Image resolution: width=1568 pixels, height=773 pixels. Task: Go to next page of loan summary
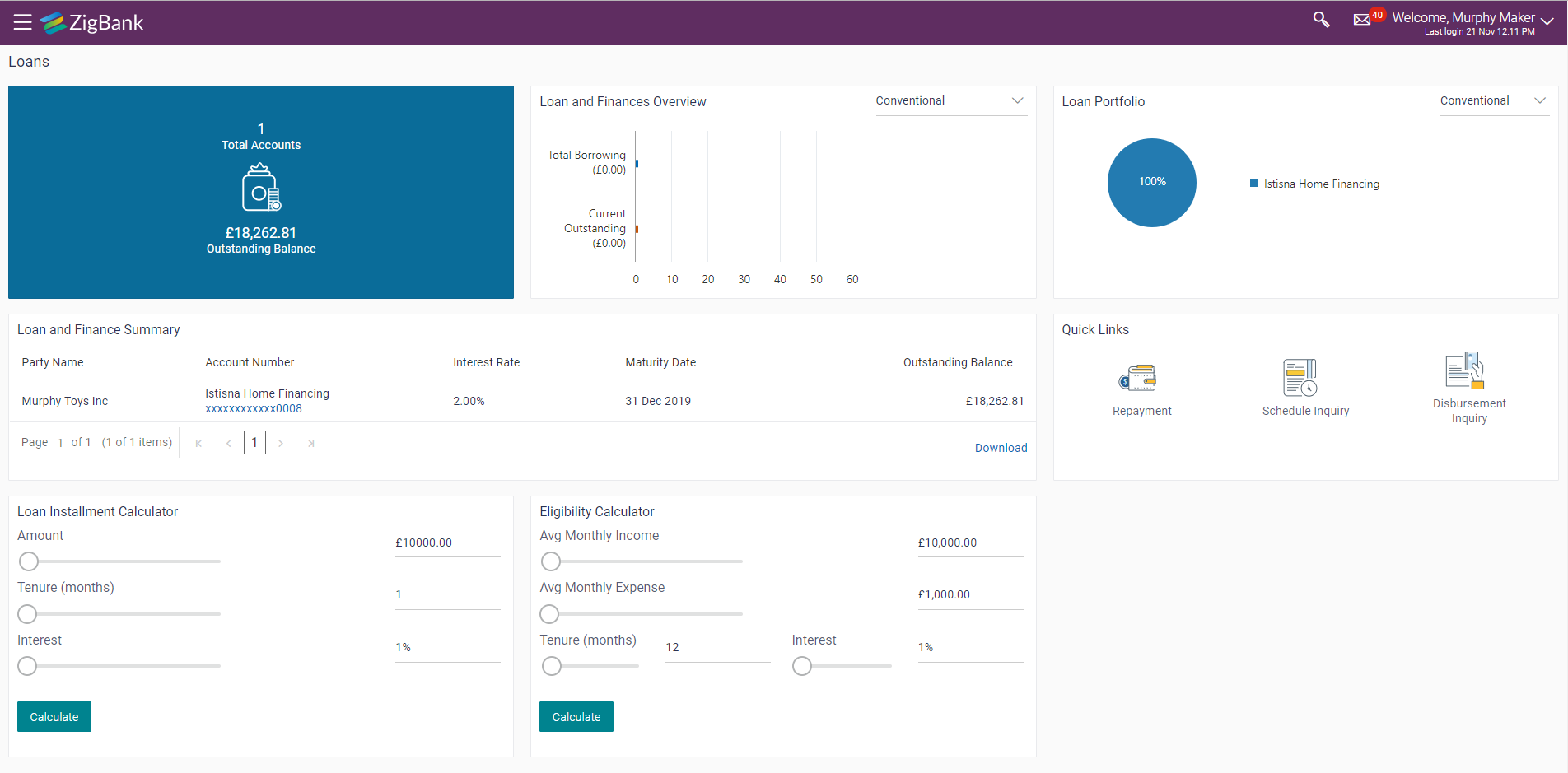point(281,443)
